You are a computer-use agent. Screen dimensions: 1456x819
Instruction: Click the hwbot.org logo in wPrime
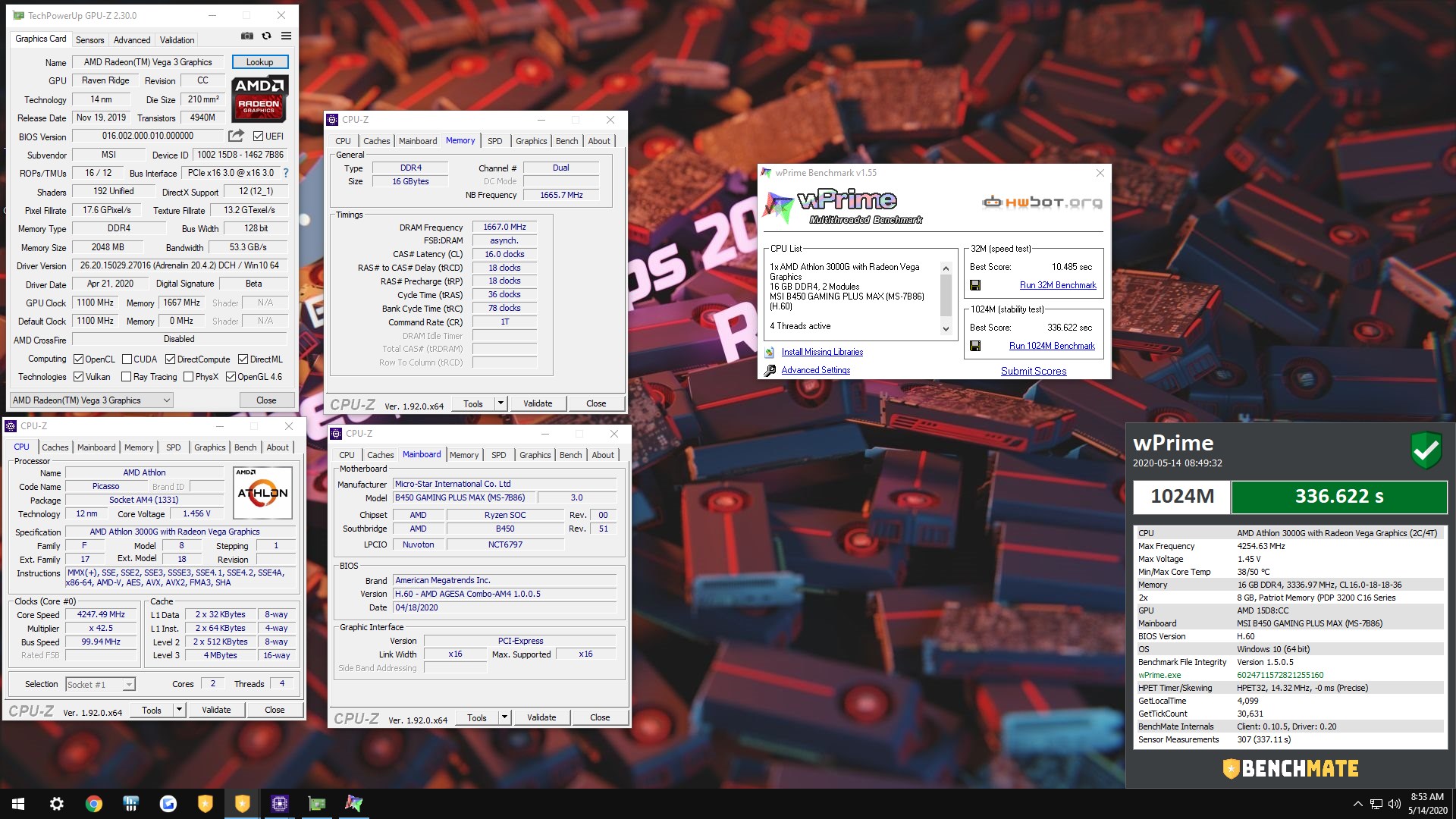[1042, 202]
